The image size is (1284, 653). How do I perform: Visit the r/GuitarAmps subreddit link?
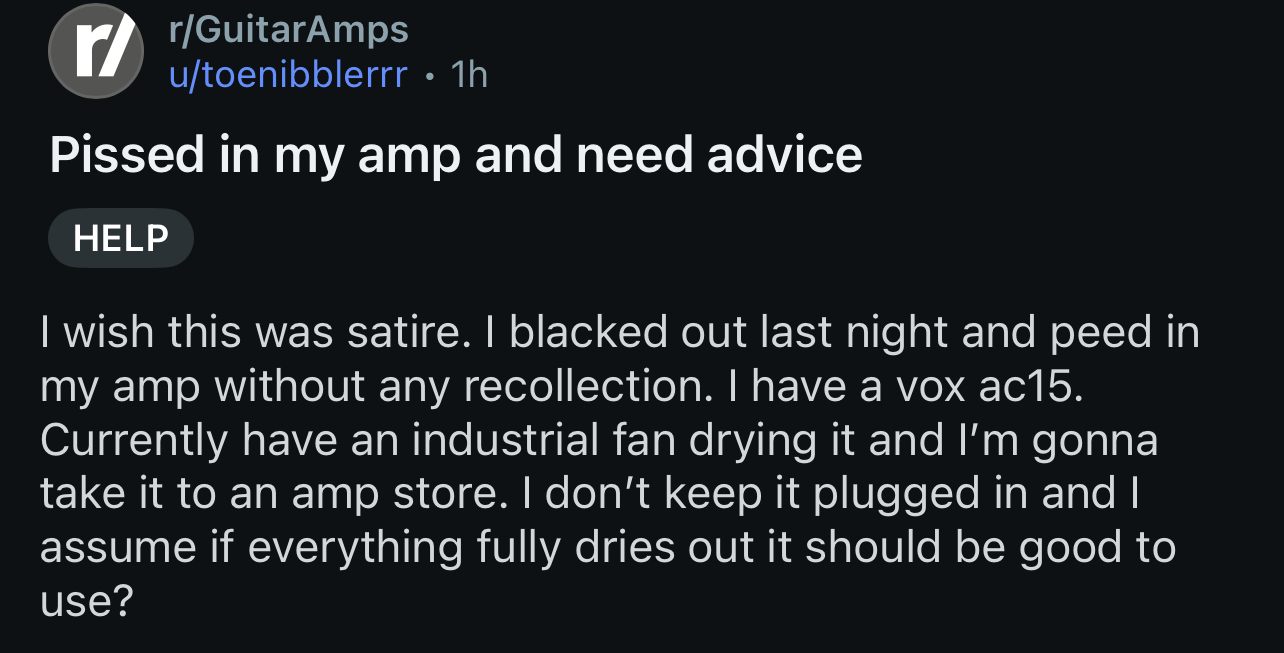(289, 29)
